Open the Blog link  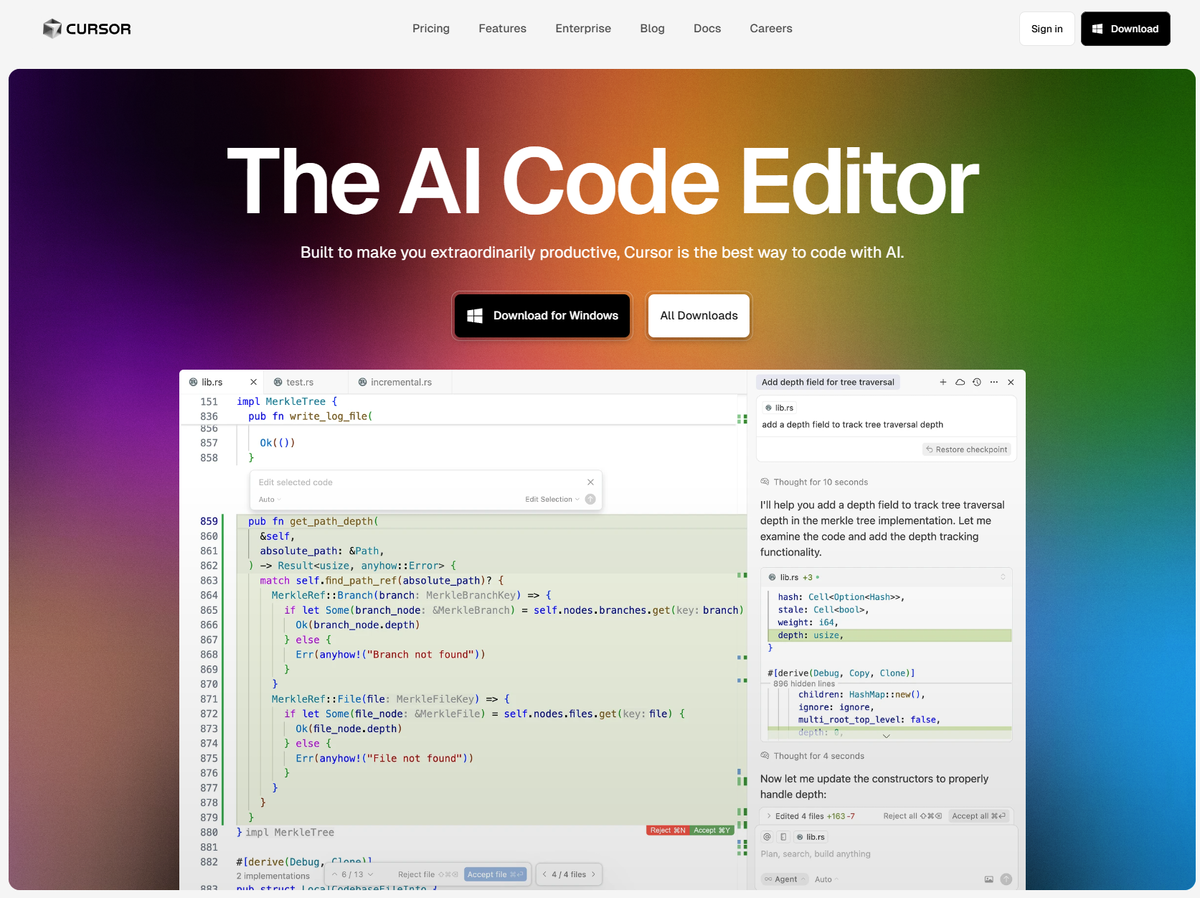pyautogui.click(x=652, y=29)
